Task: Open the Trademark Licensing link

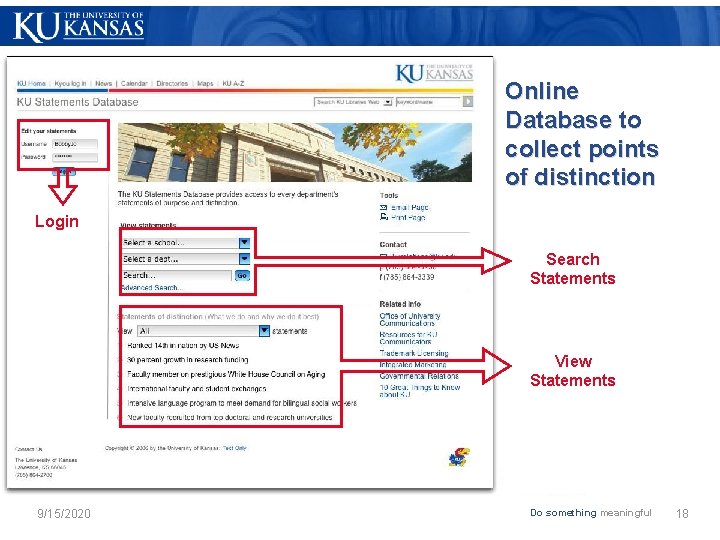Action: pyautogui.click(x=414, y=353)
